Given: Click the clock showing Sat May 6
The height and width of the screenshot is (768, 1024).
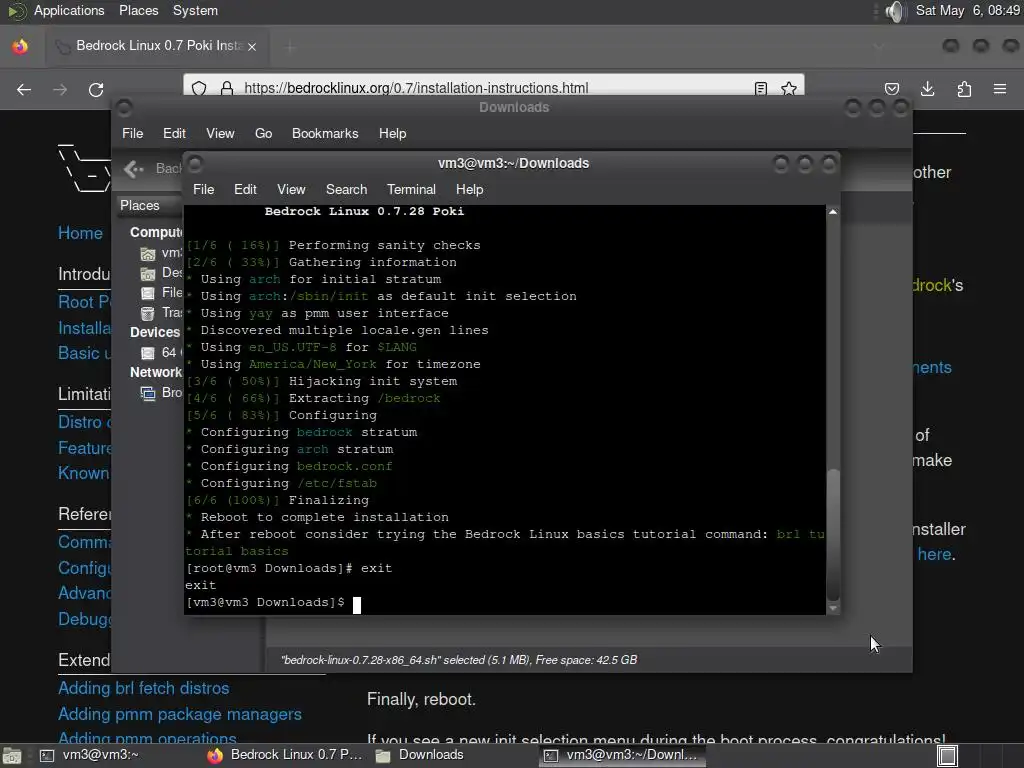Looking at the screenshot, I should pyautogui.click(x=968, y=10).
